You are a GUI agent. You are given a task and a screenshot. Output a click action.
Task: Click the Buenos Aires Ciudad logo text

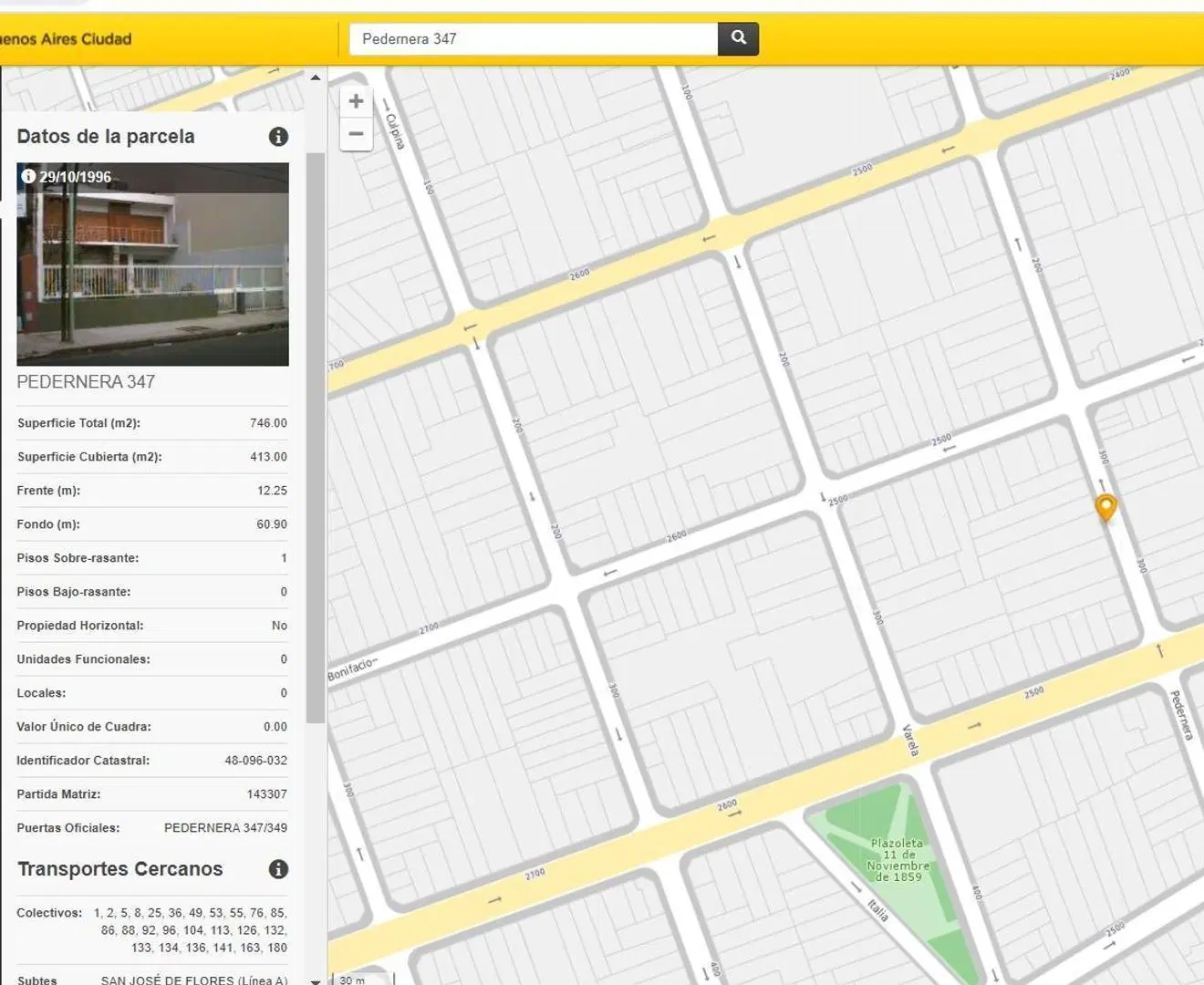point(66,39)
